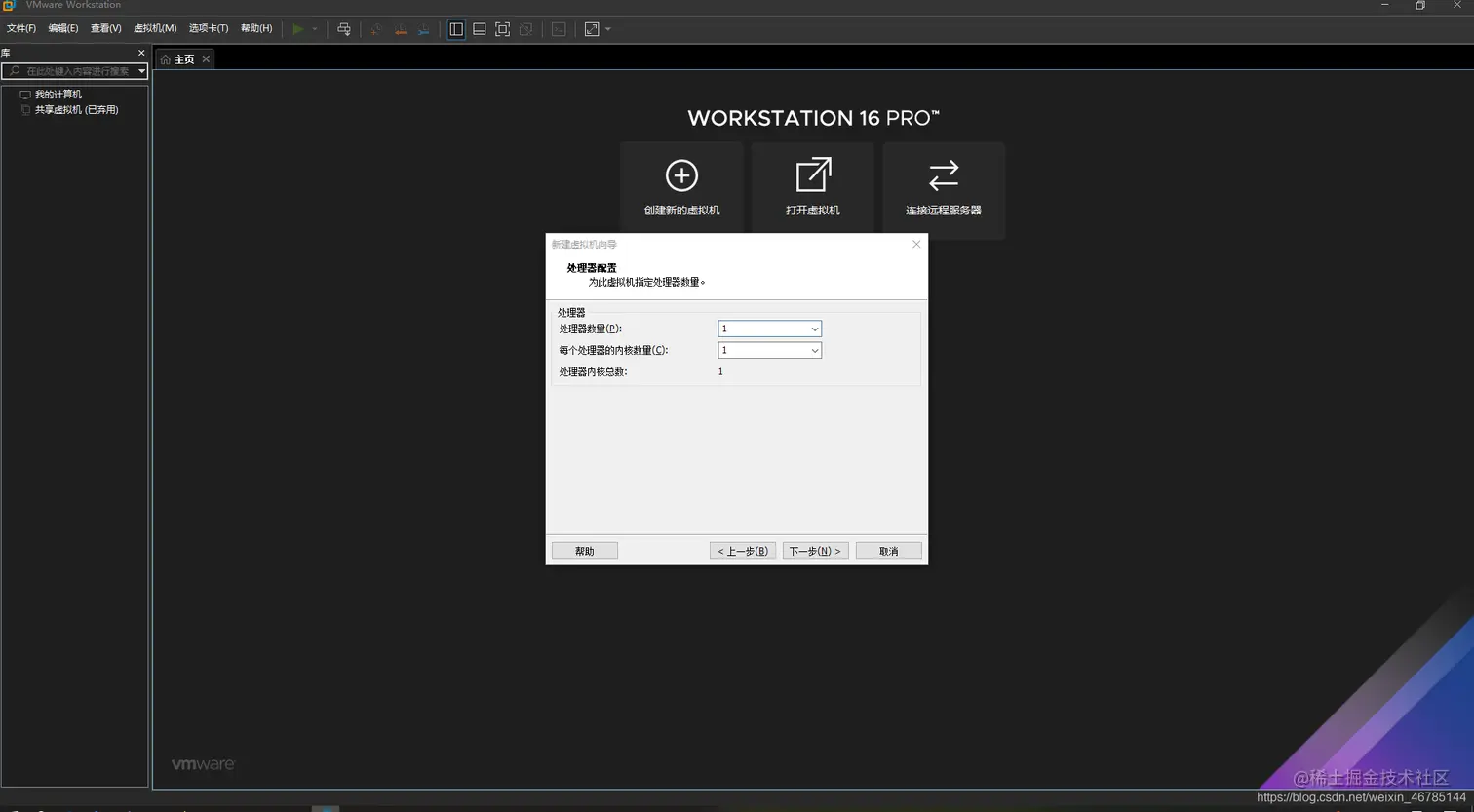
Task: Click the full screen mode icon
Action: point(503,29)
